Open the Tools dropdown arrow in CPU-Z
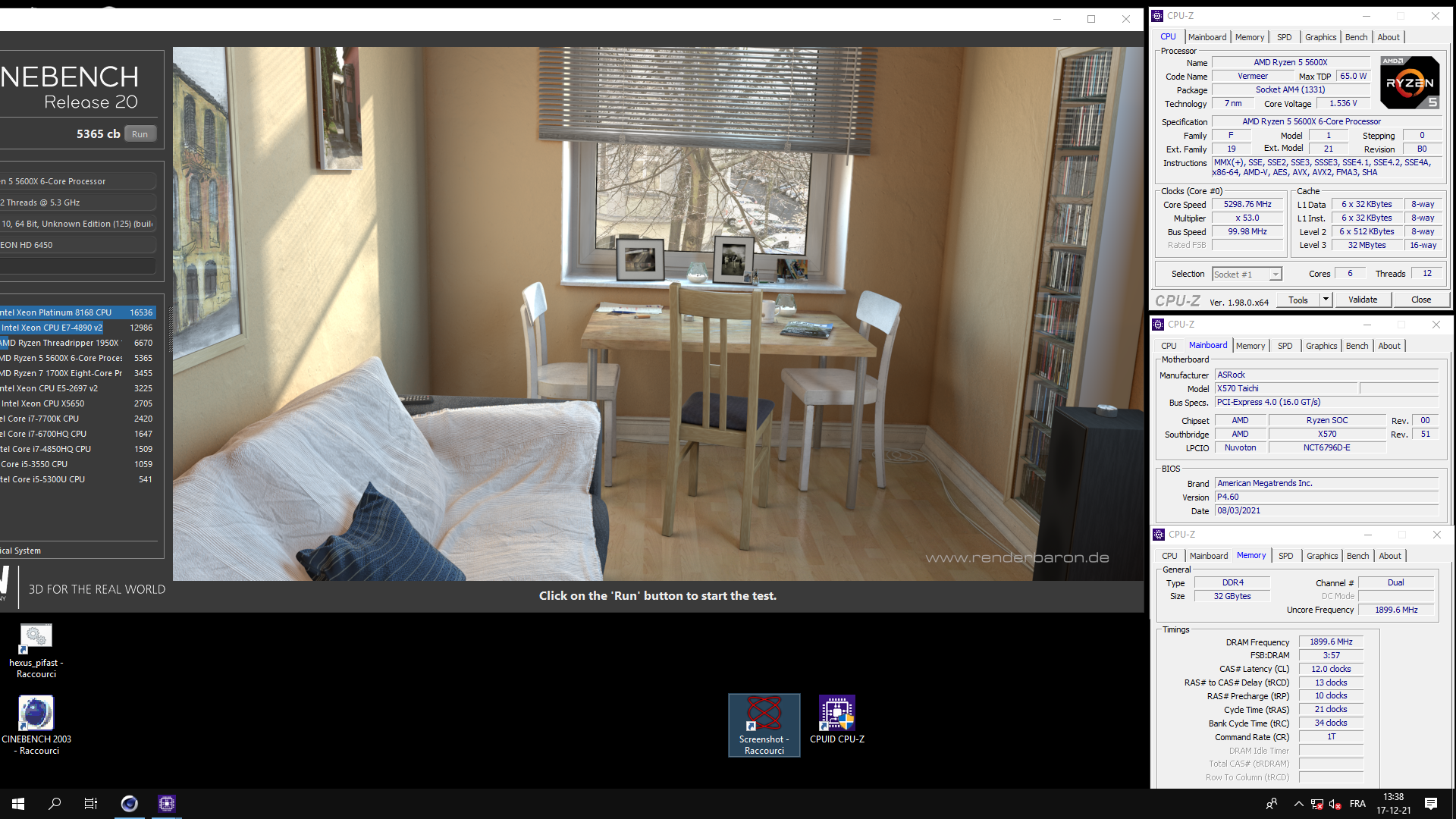 1326,300
